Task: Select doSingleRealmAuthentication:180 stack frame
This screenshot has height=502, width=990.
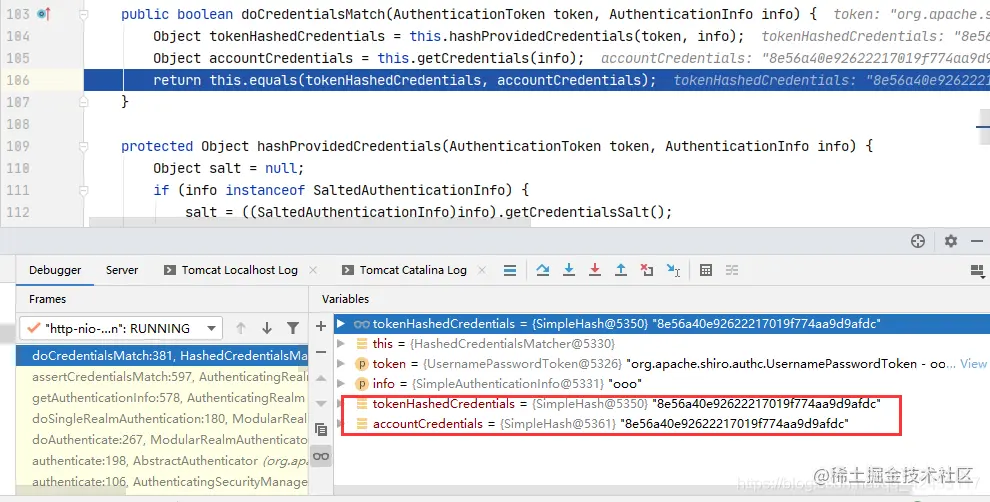Action: point(162,419)
